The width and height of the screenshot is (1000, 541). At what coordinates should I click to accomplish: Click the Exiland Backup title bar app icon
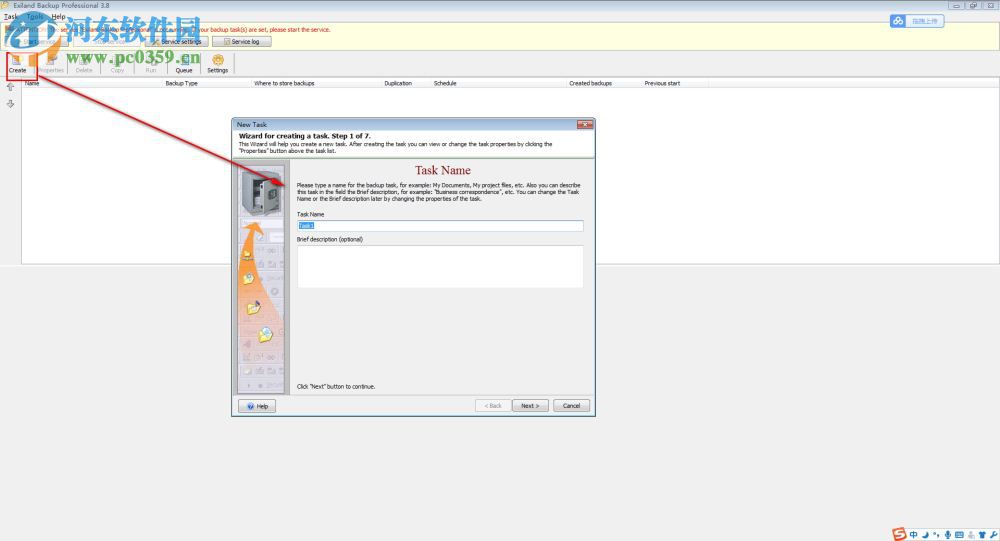pyautogui.click(x=5, y=5)
